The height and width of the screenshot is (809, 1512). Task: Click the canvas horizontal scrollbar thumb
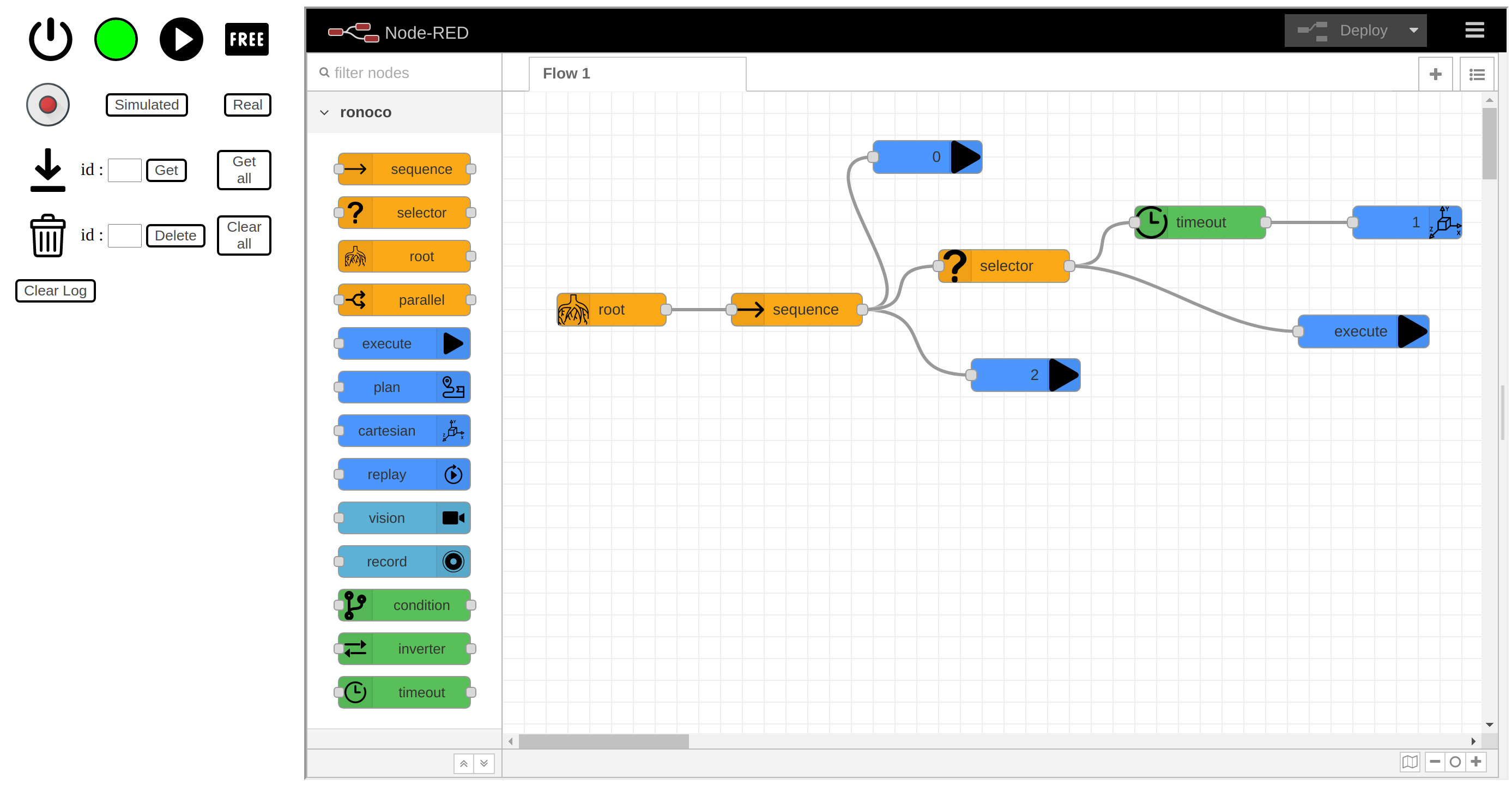click(603, 741)
